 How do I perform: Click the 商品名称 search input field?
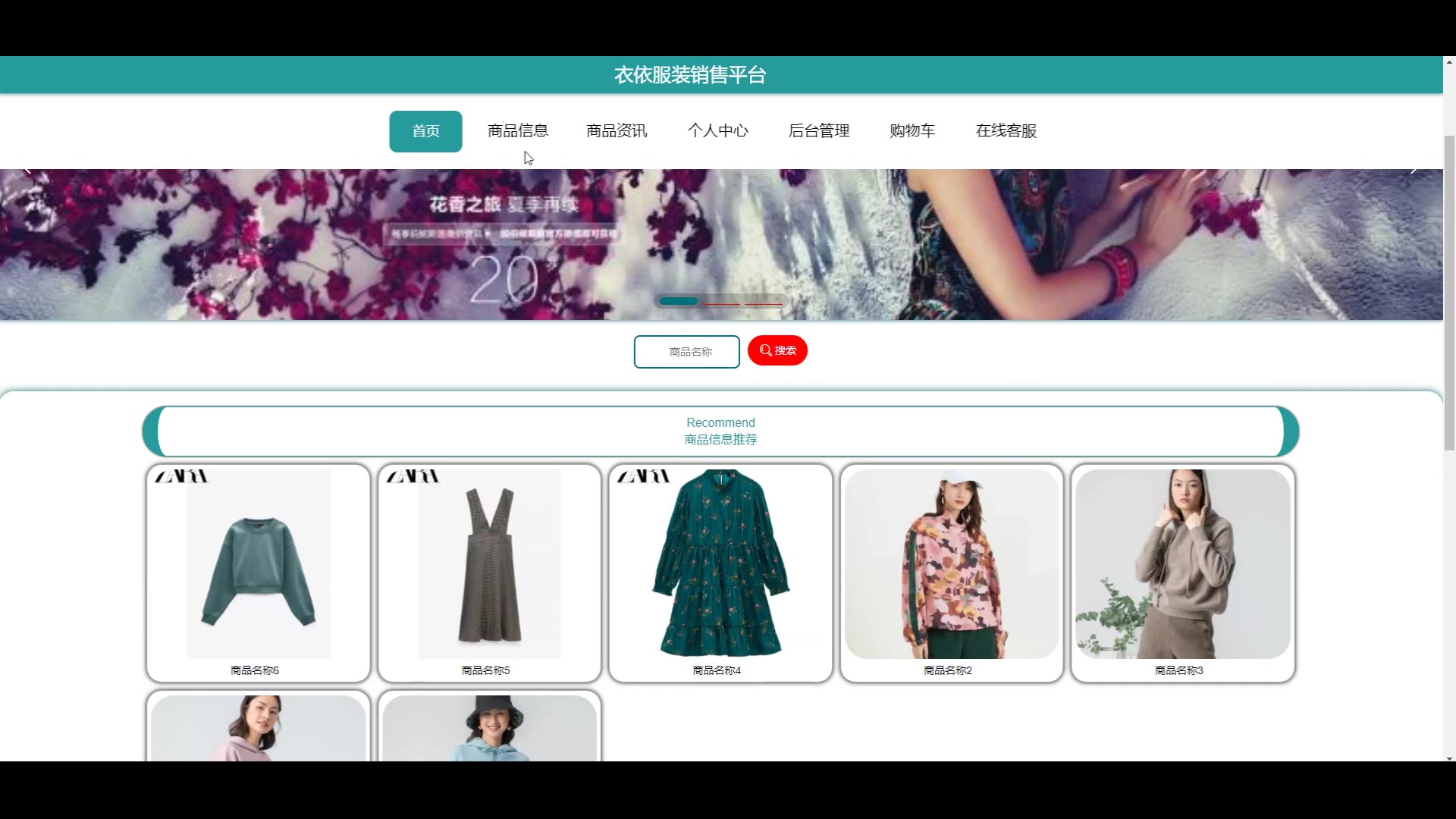click(x=686, y=352)
